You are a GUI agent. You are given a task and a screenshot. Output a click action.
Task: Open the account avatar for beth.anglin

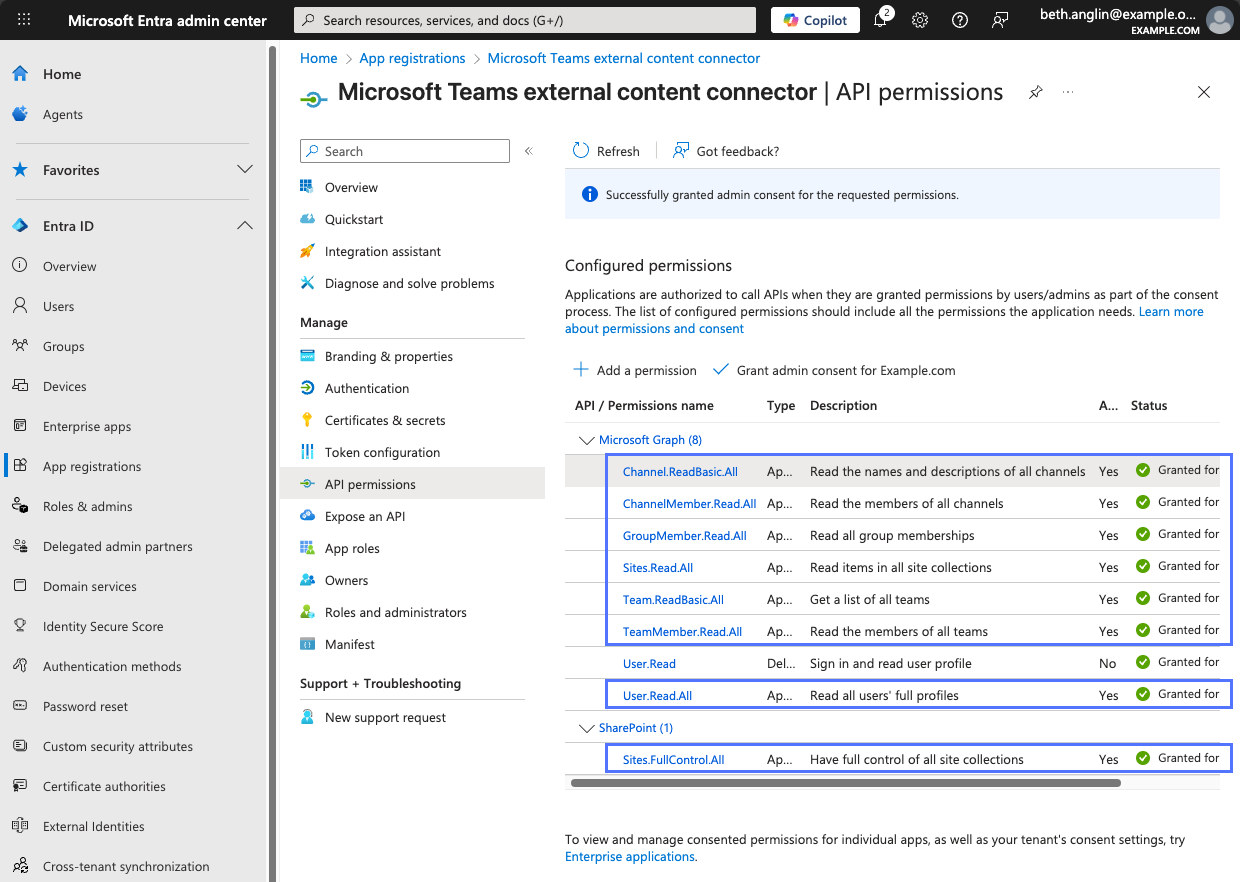click(1219, 20)
